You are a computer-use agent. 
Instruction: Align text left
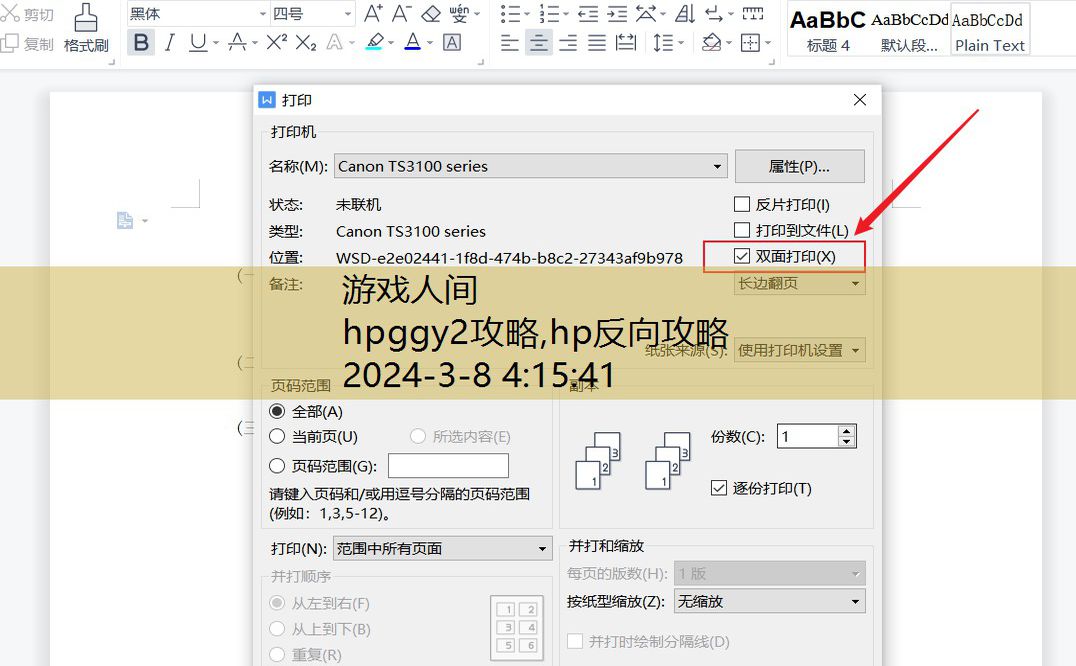(509, 43)
